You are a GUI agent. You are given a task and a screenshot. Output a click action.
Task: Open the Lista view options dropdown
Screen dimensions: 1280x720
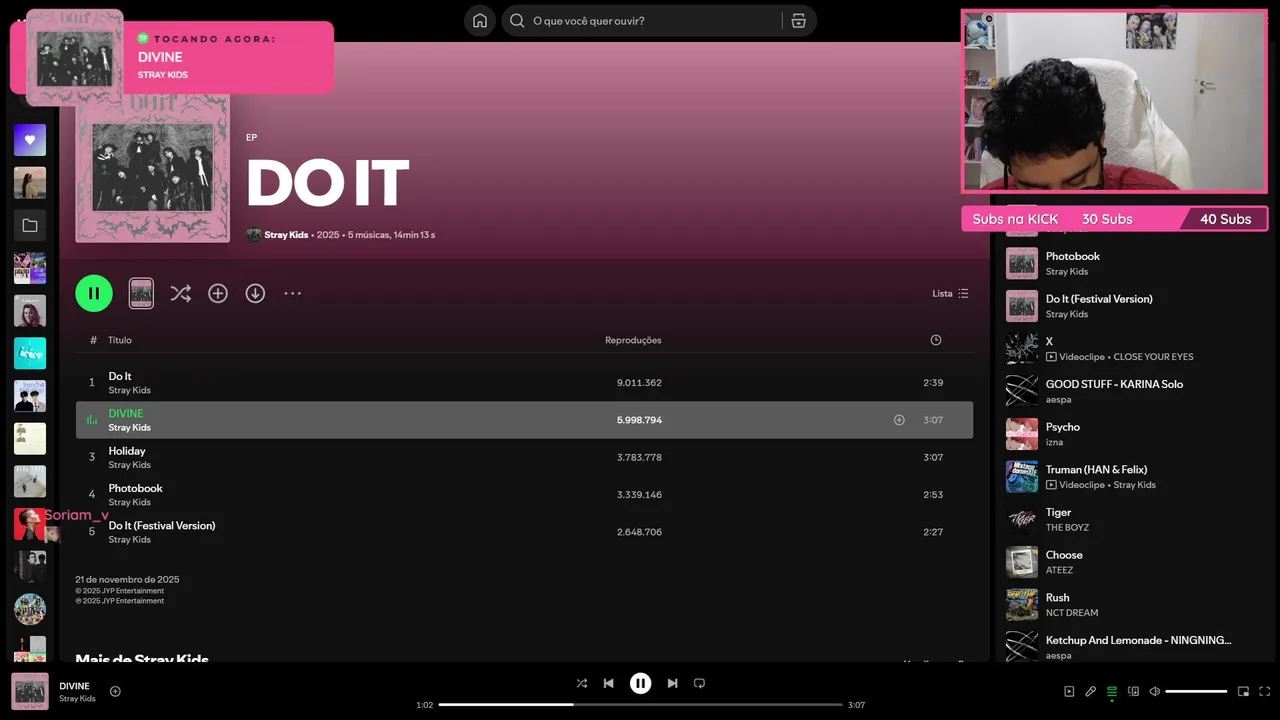(950, 293)
